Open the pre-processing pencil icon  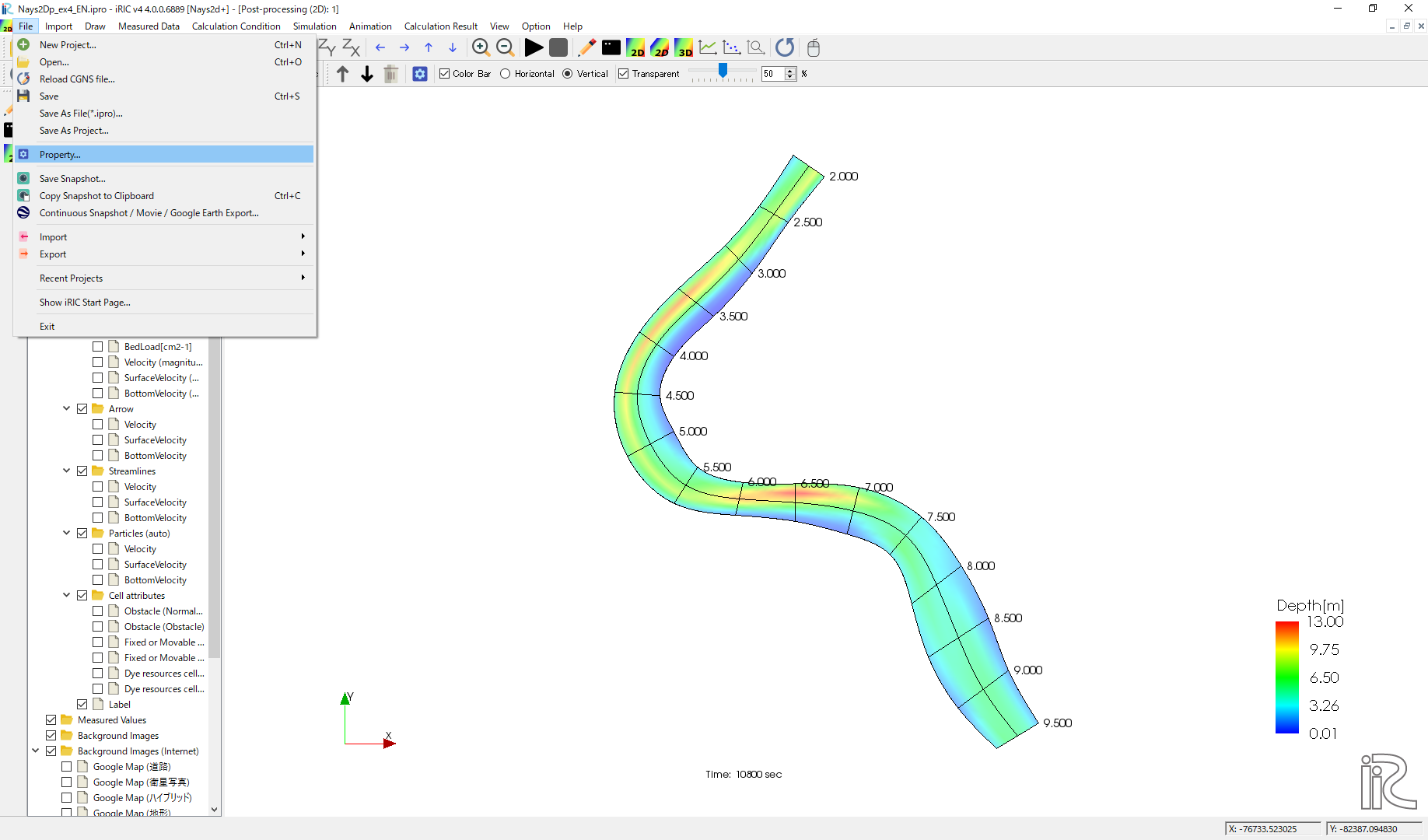(x=587, y=47)
